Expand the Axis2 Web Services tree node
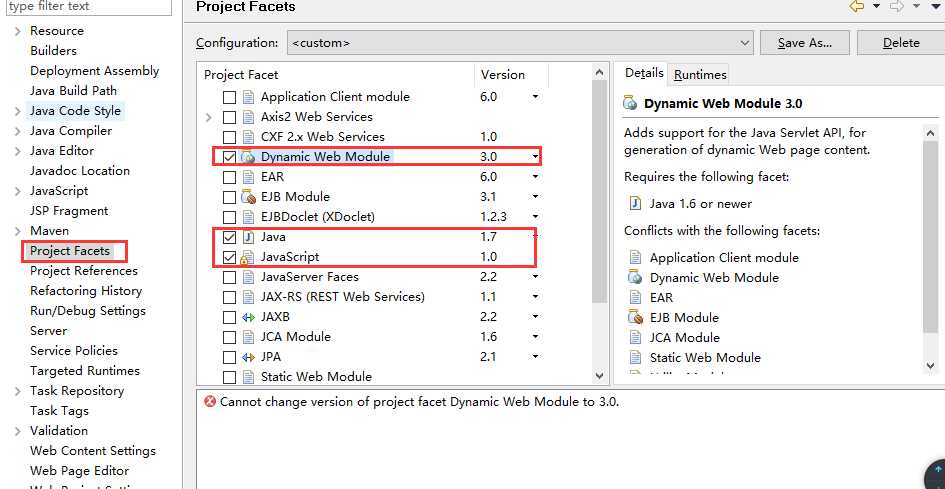The height and width of the screenshot is (489, 945). point(209,117)
